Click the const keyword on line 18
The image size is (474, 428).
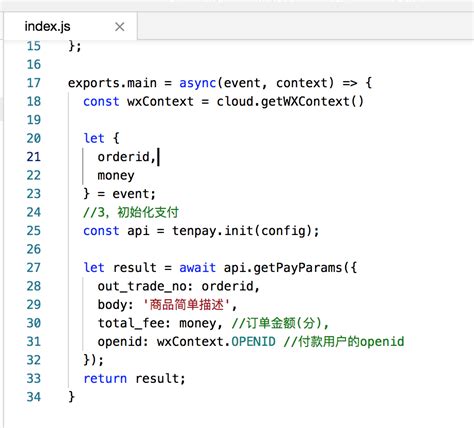coord(101,102)
